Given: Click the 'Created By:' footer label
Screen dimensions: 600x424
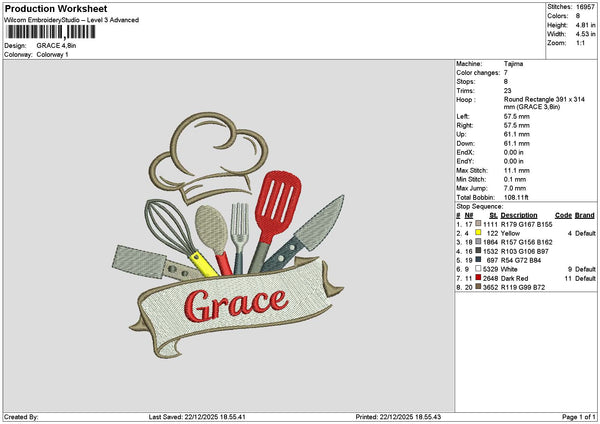Looking at the screenshot, I should point(21,417).
